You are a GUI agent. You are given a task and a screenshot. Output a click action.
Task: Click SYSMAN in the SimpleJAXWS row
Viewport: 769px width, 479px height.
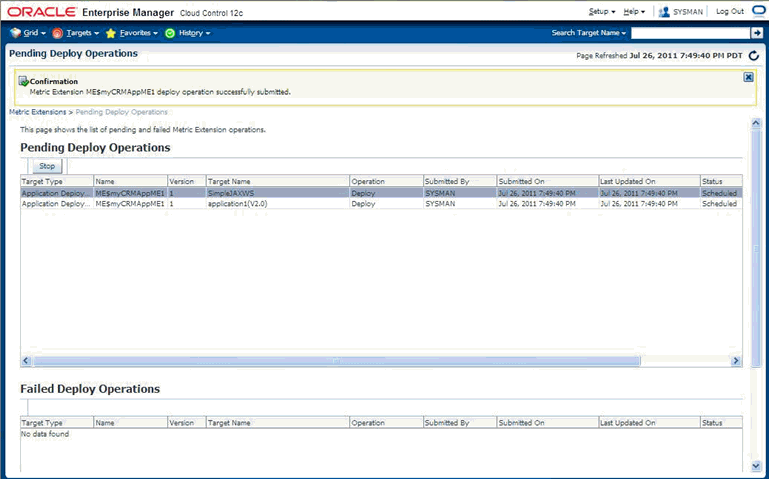[440, 193]
